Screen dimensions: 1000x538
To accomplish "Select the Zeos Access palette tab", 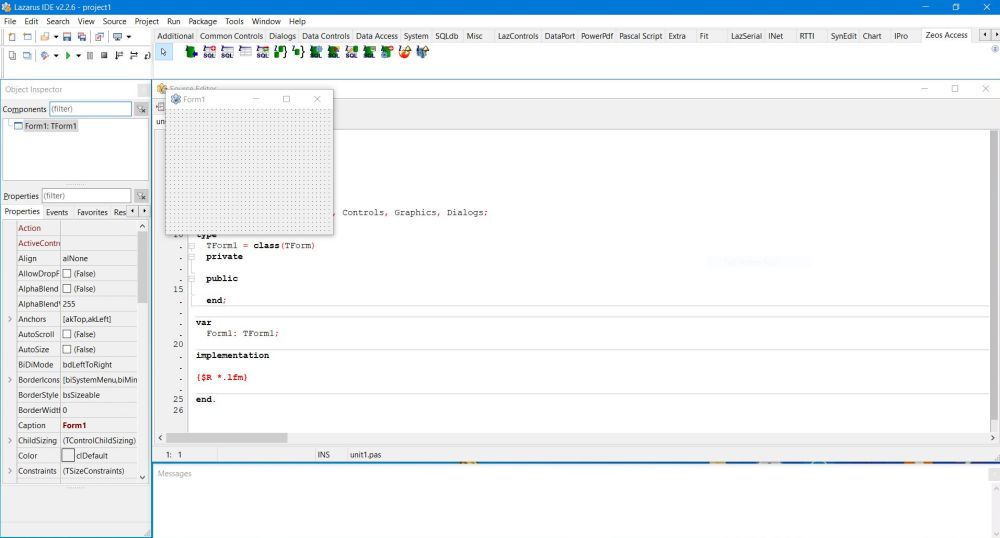I will point(946,35).
